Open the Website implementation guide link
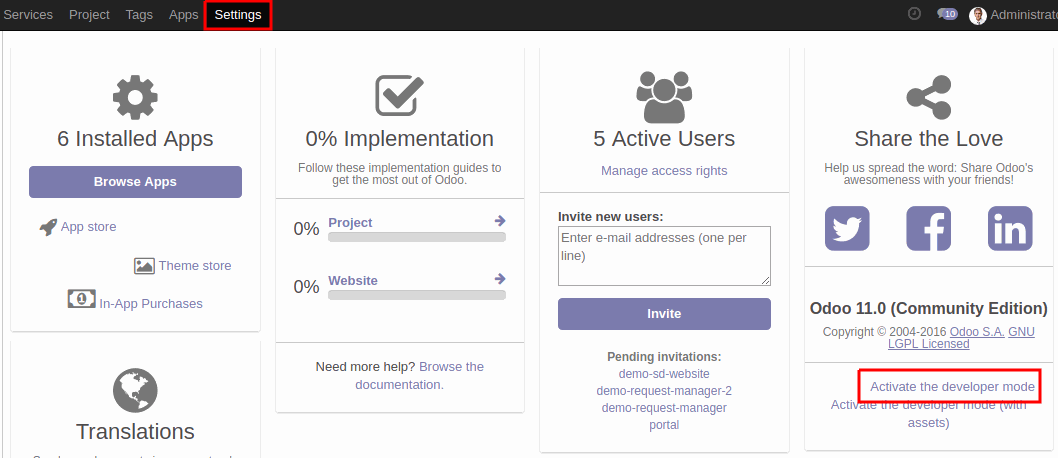The height and width of the screenshot is (458, 1058). point(353,281)
